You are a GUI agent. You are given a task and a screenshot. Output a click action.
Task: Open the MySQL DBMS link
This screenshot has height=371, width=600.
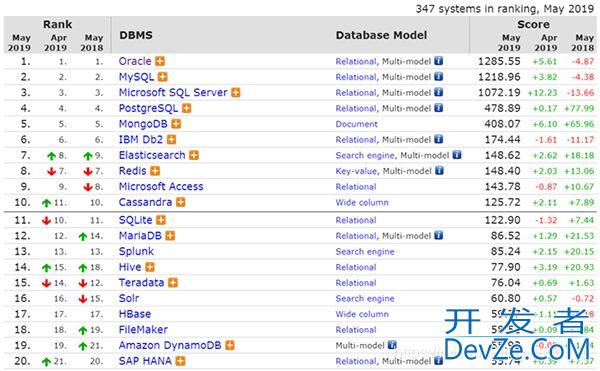tap(136, 77)
